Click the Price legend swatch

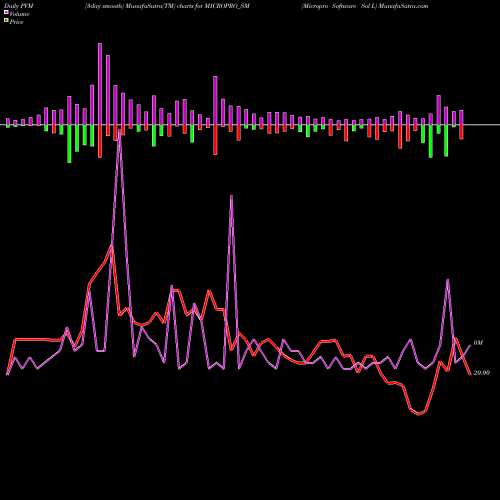point(6,21)
